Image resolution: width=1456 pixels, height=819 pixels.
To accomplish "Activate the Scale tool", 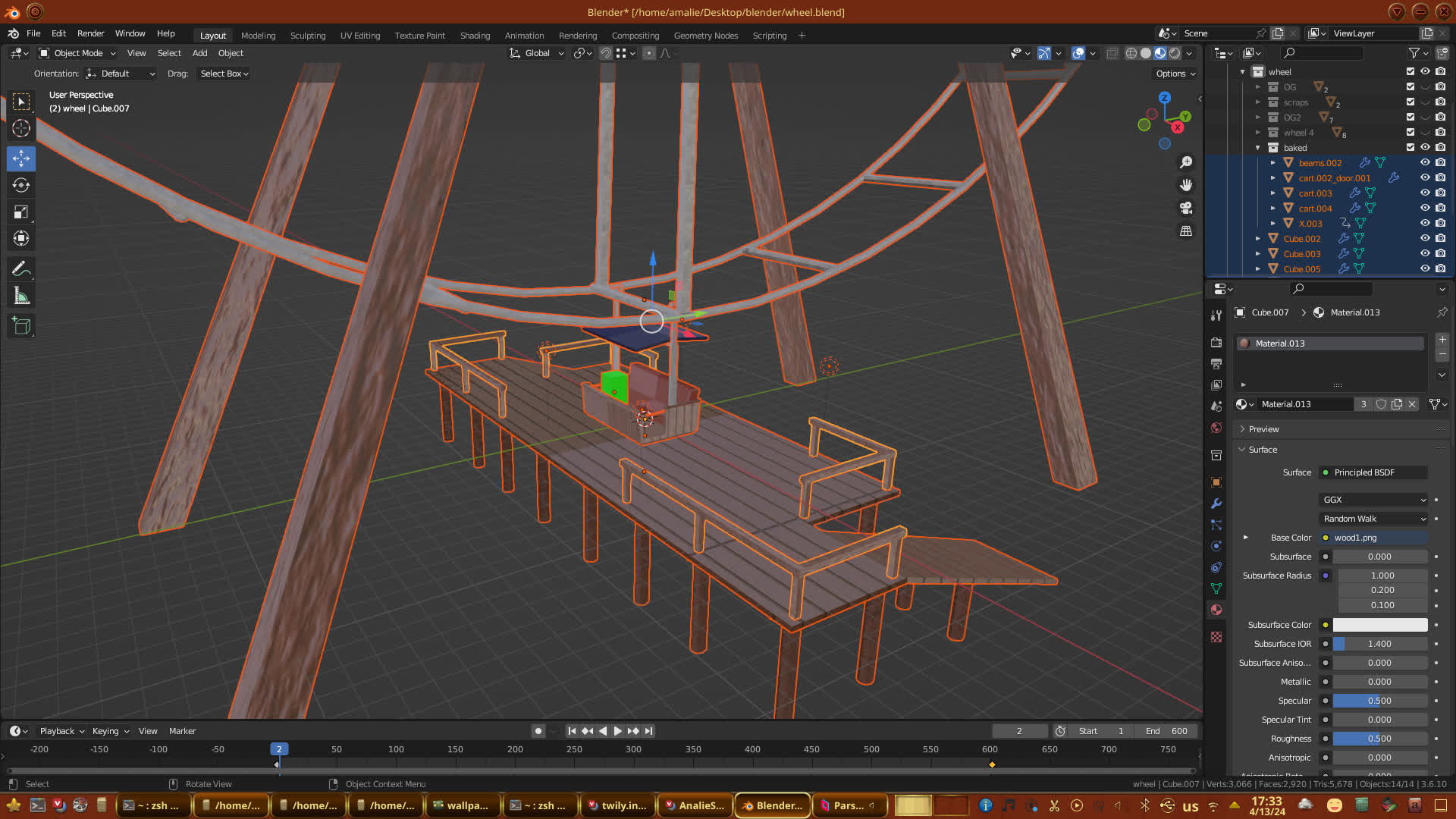I will (21, 212).
